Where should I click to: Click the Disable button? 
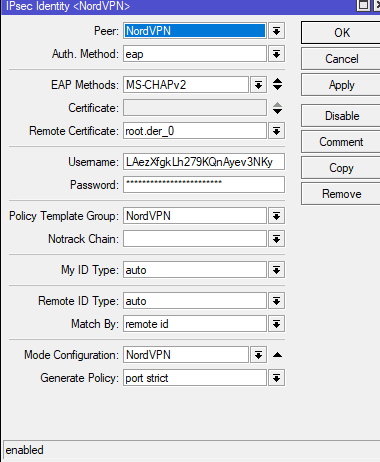(341, 116)
